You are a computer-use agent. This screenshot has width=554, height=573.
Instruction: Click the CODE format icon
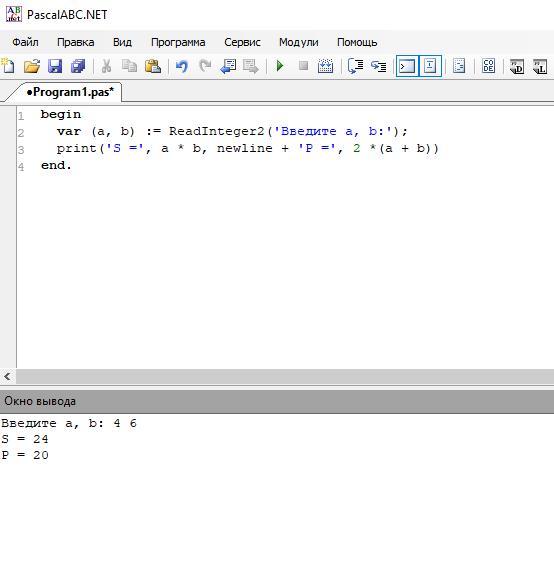coord(489,66)
